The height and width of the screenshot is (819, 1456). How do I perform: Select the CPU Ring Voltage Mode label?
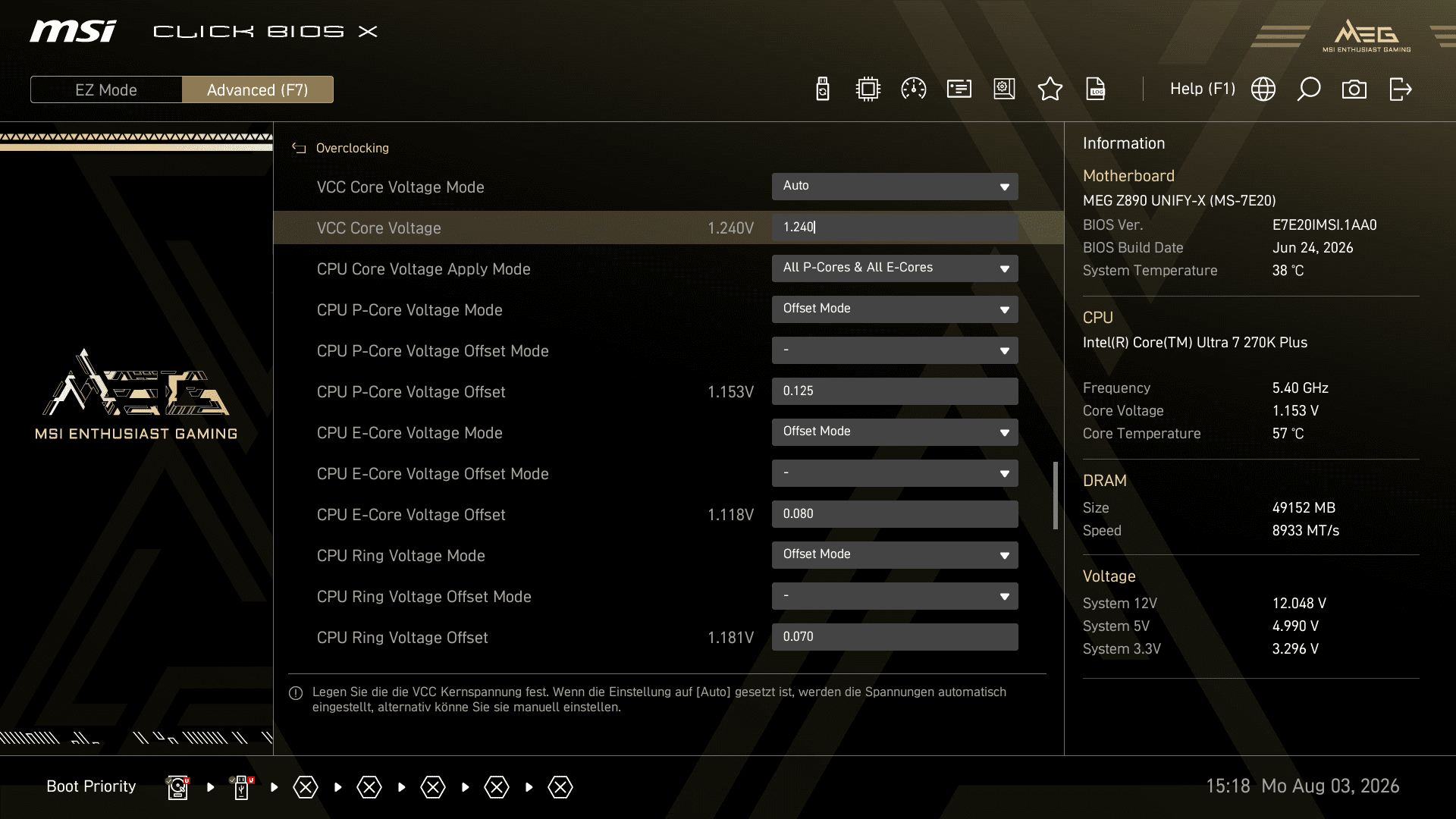[401, 556]
